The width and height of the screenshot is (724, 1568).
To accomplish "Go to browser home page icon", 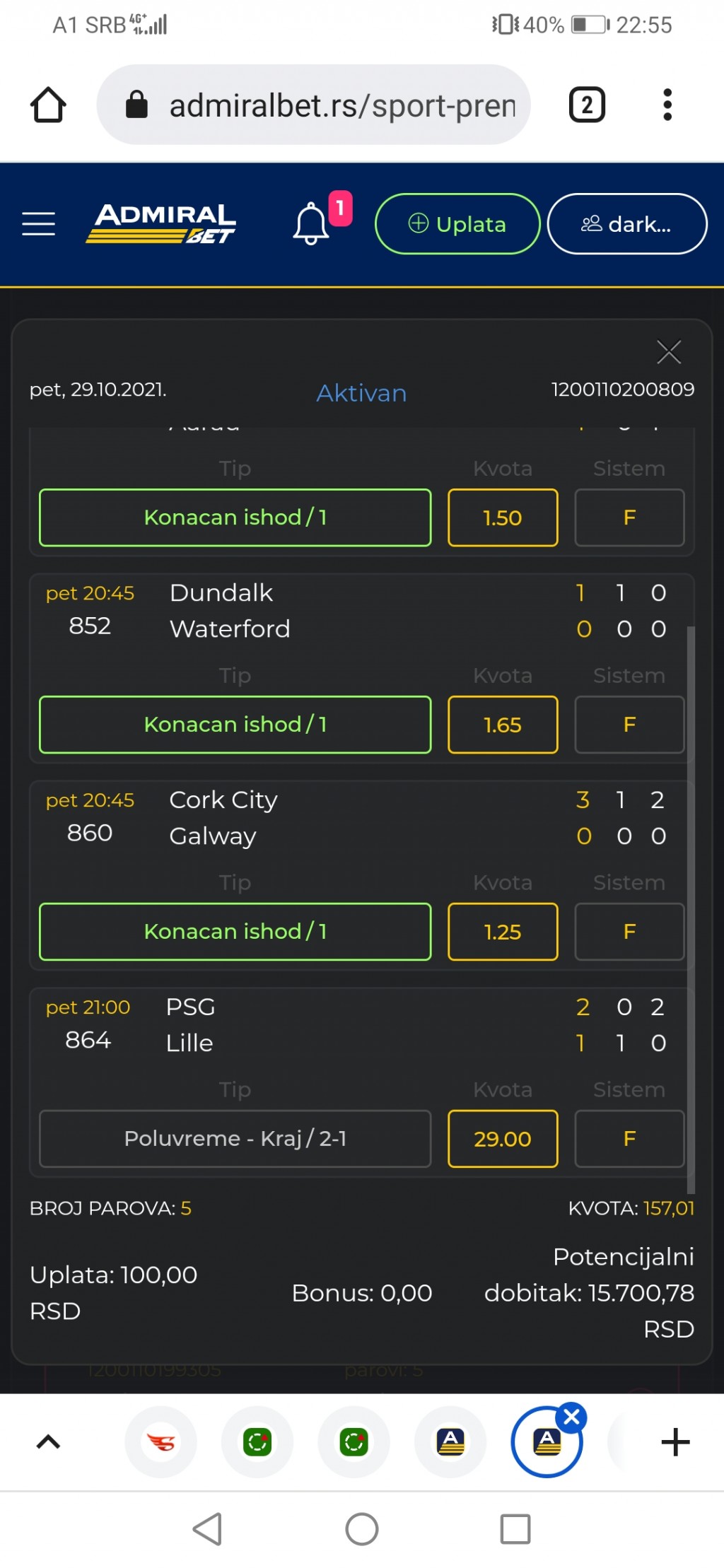I will pos(48,105).
